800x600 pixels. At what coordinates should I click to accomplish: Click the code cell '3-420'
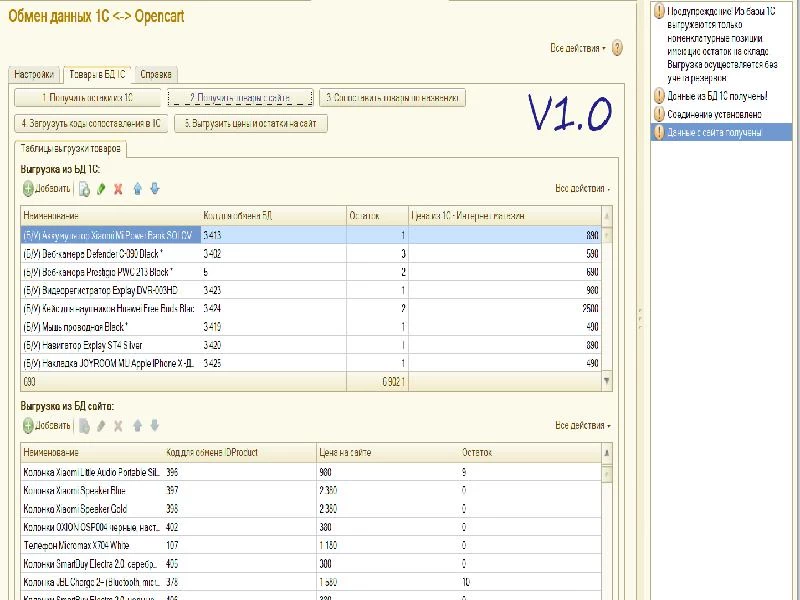(x=273, y=345)
